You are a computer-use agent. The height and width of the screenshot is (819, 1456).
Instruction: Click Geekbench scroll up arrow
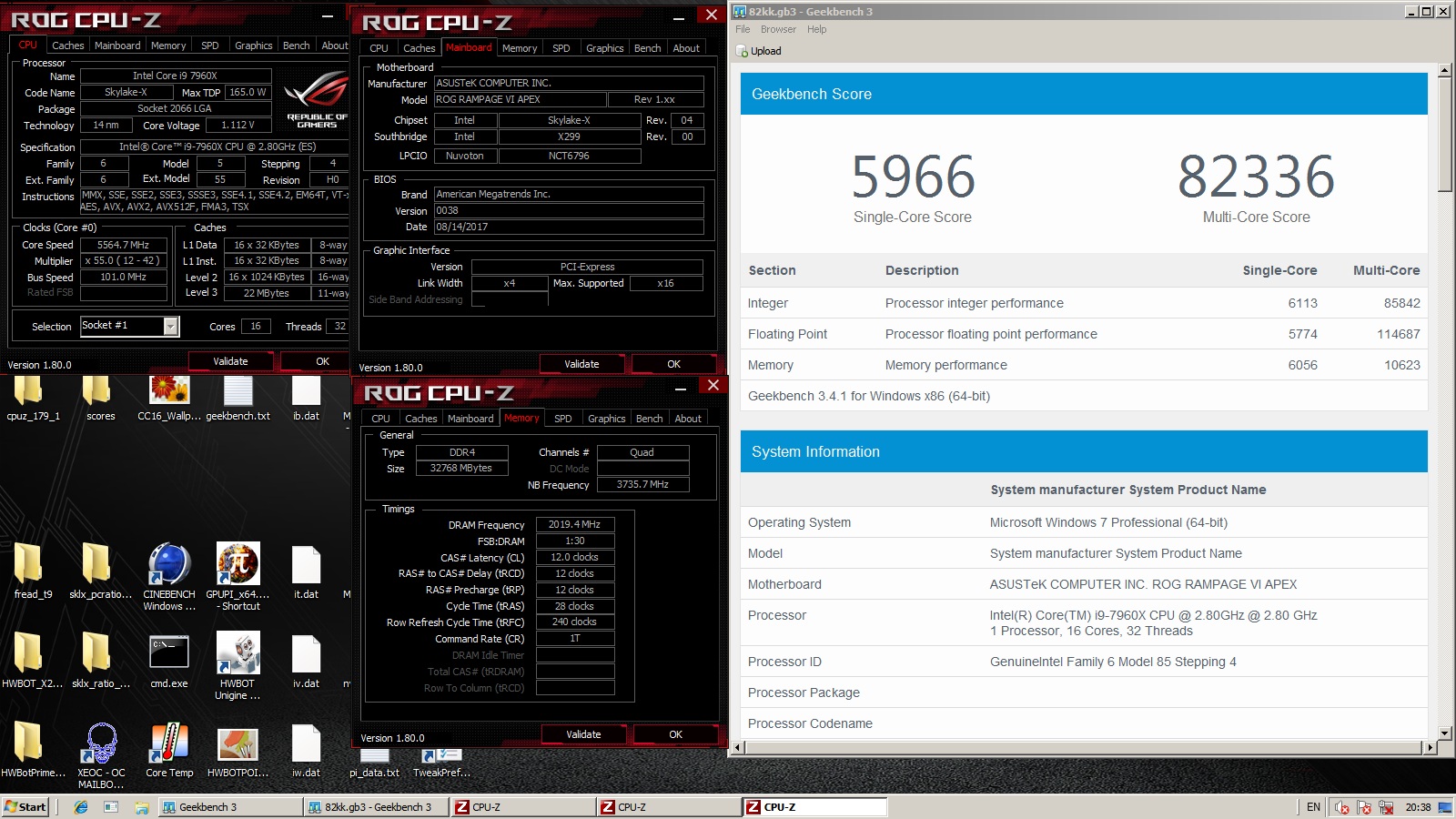pos(1444,70)
